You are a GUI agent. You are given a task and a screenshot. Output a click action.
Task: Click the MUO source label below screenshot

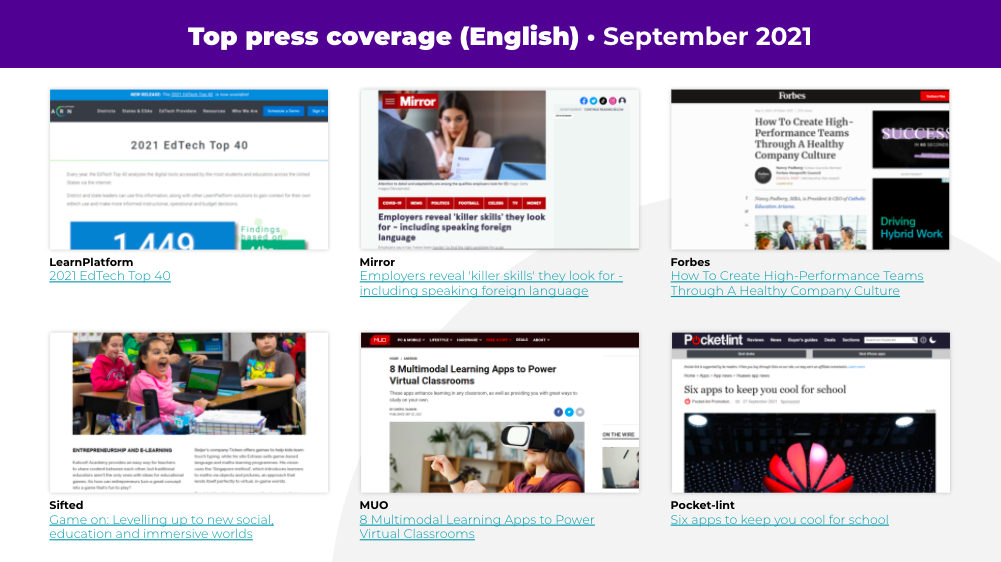(x=374, y=505)
